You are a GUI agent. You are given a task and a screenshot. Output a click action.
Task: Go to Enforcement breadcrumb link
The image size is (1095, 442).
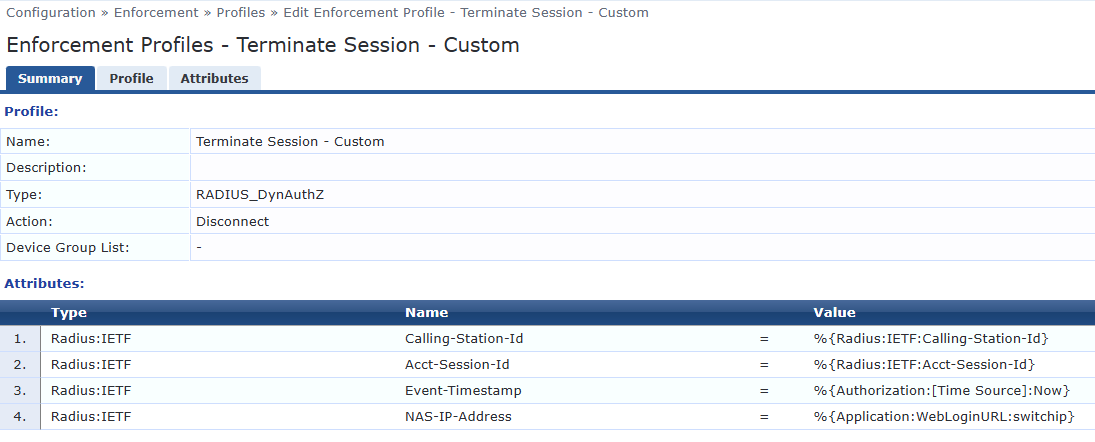click(154, 13)
